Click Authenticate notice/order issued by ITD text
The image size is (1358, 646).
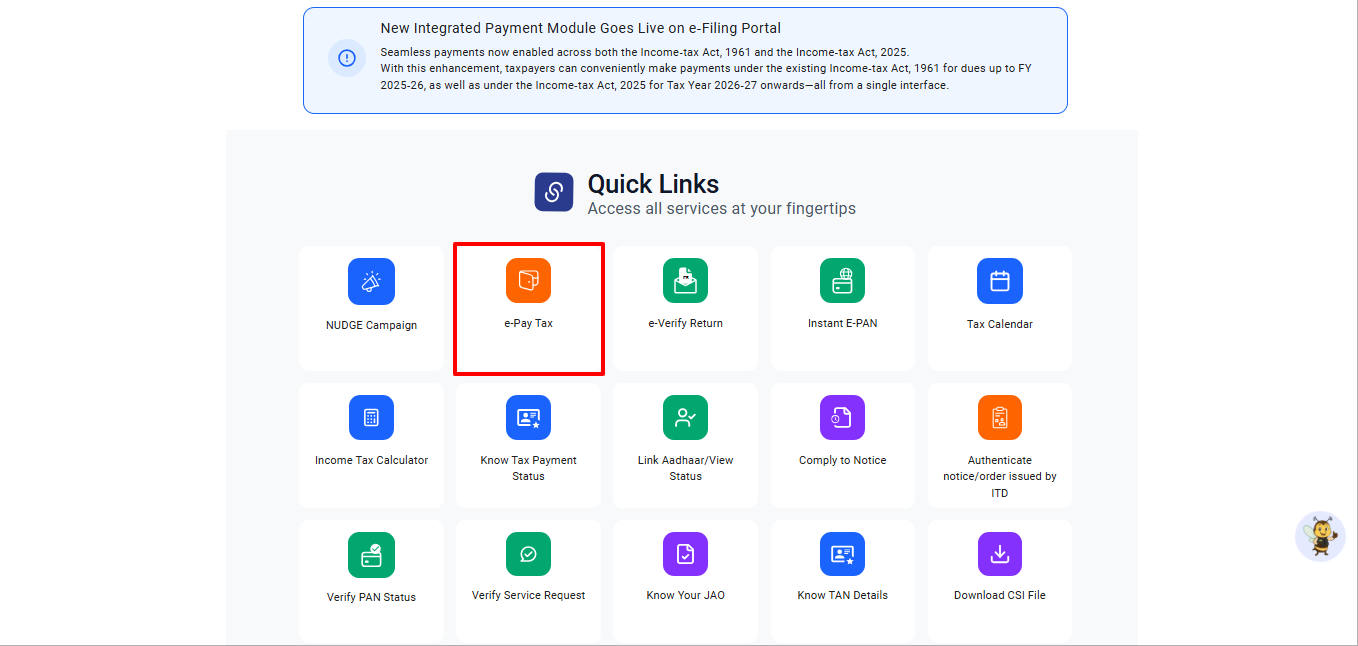pyautogui.click(x=999, y=477)
